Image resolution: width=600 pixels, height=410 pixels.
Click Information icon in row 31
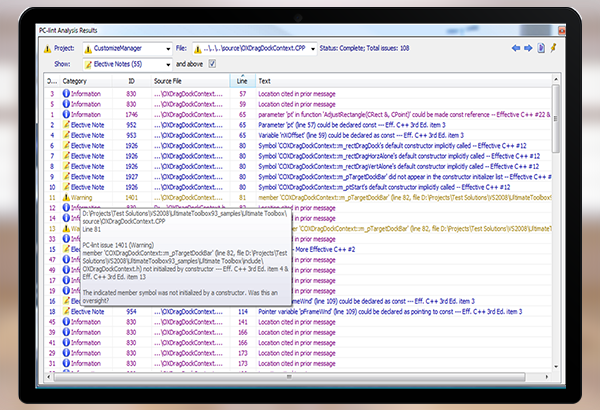(66, 363)
